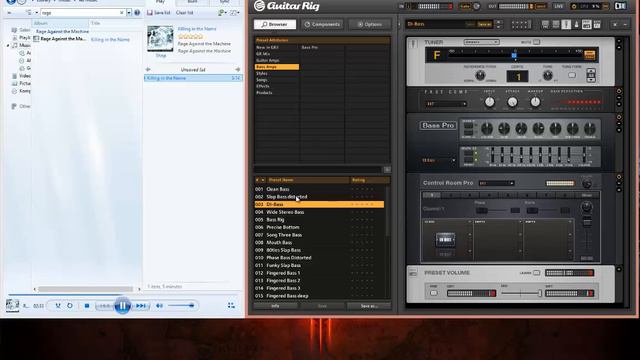This screenshot has height=360, width=640.
Task: Toggle the Guitar Rig input Gate button
Action: (x=464, y=6)
